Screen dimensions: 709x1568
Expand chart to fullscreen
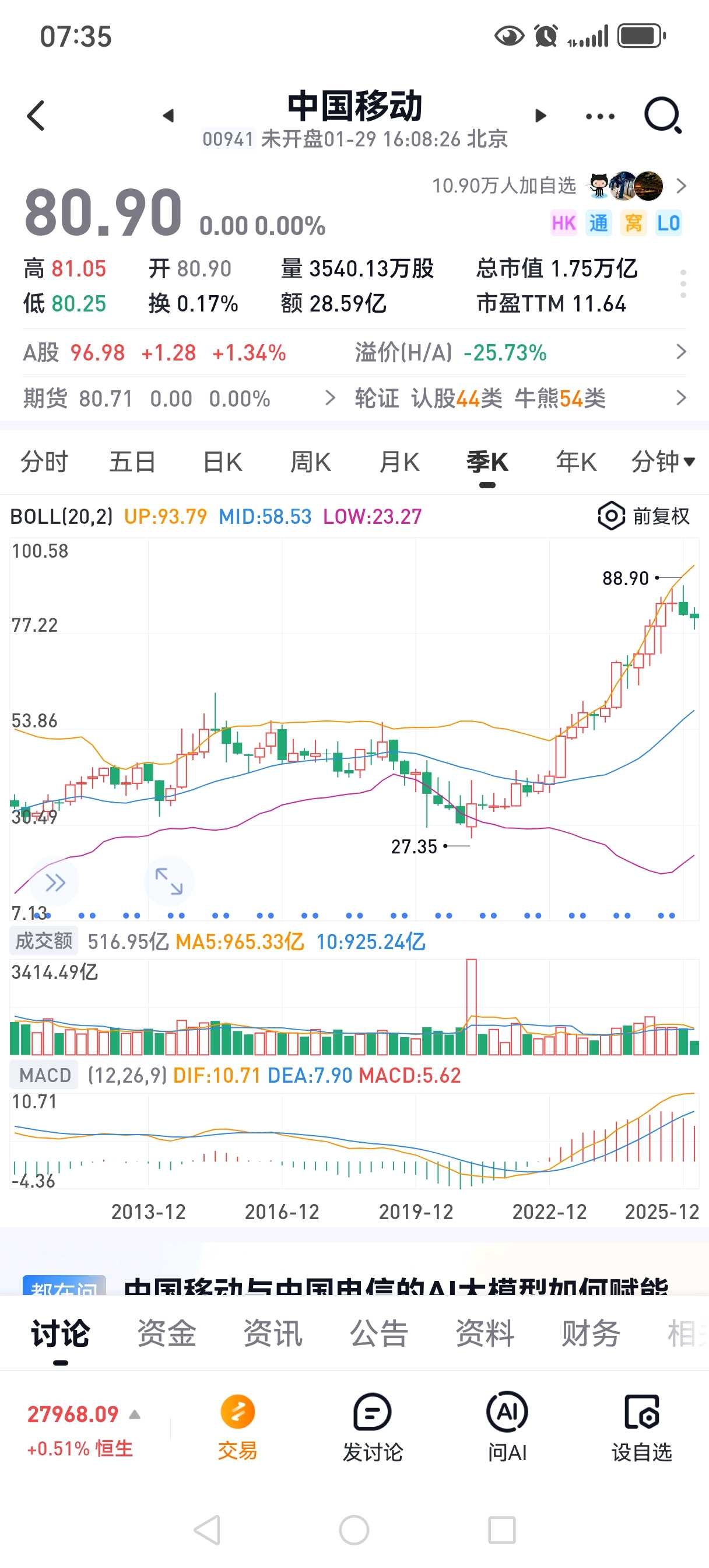[169, 881]
